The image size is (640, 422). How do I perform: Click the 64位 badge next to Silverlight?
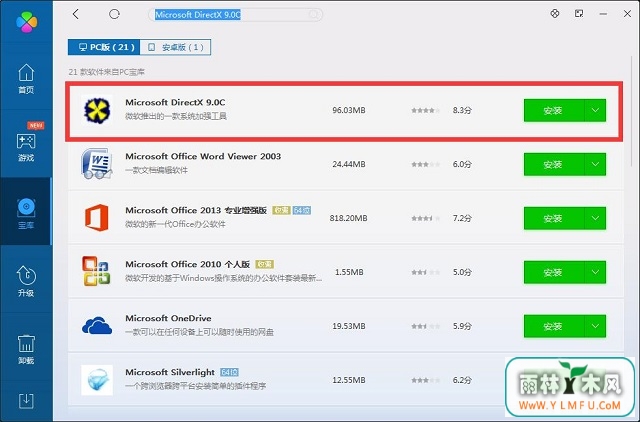[x=229, y=372]
